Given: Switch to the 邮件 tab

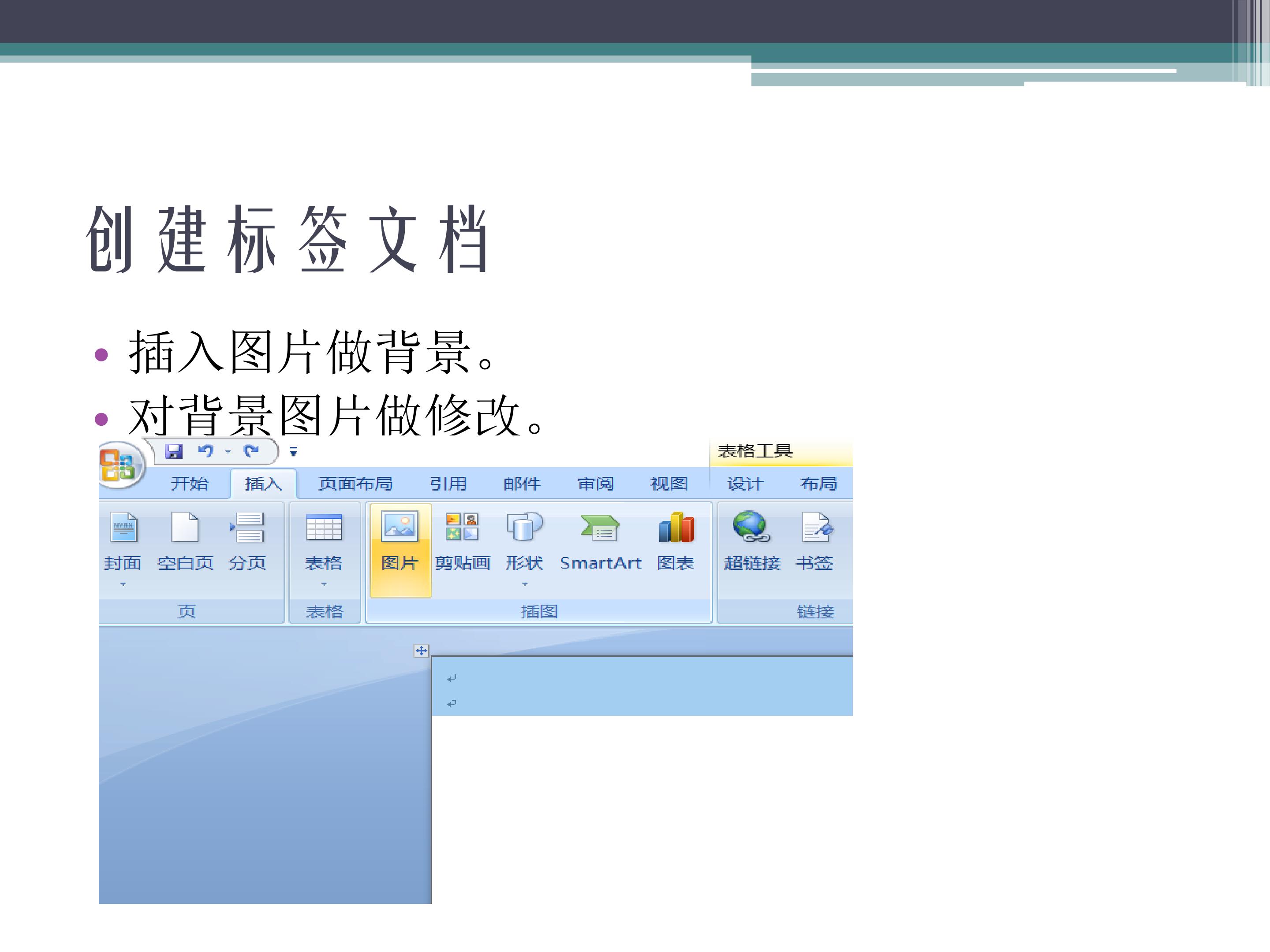Looking at the screenshot, I should click(522, 484).
